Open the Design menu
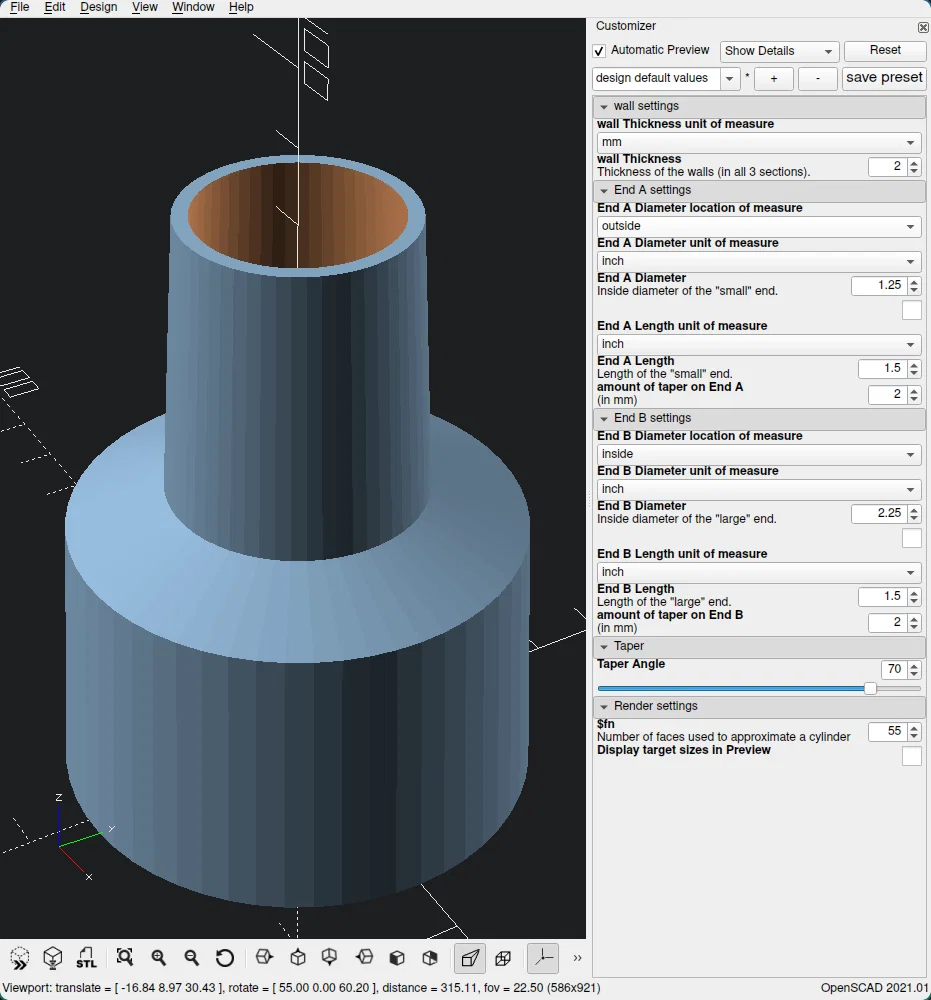Image resolution: width=931 pixels, height=1000 pixels. 99,8
